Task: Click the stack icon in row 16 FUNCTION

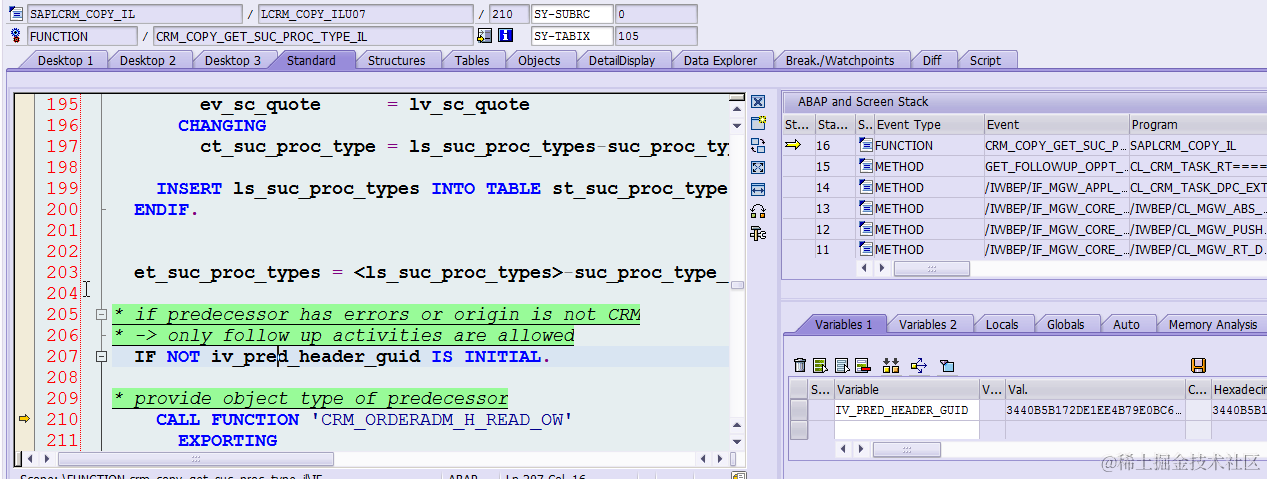Action: coord(865,146)
